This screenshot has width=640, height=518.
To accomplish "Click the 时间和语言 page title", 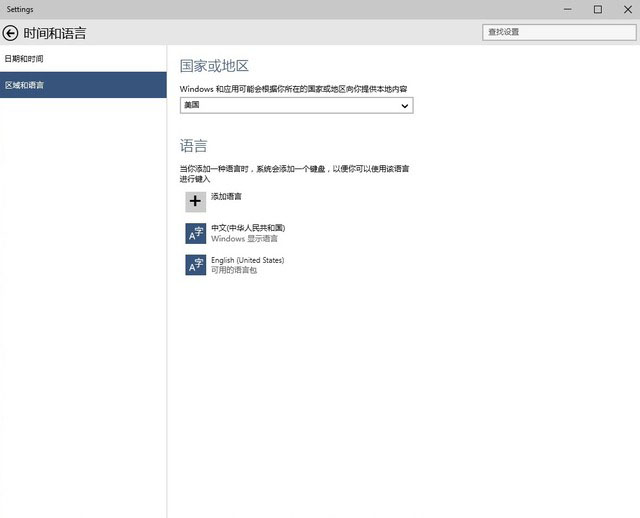I will pos(55,33).
